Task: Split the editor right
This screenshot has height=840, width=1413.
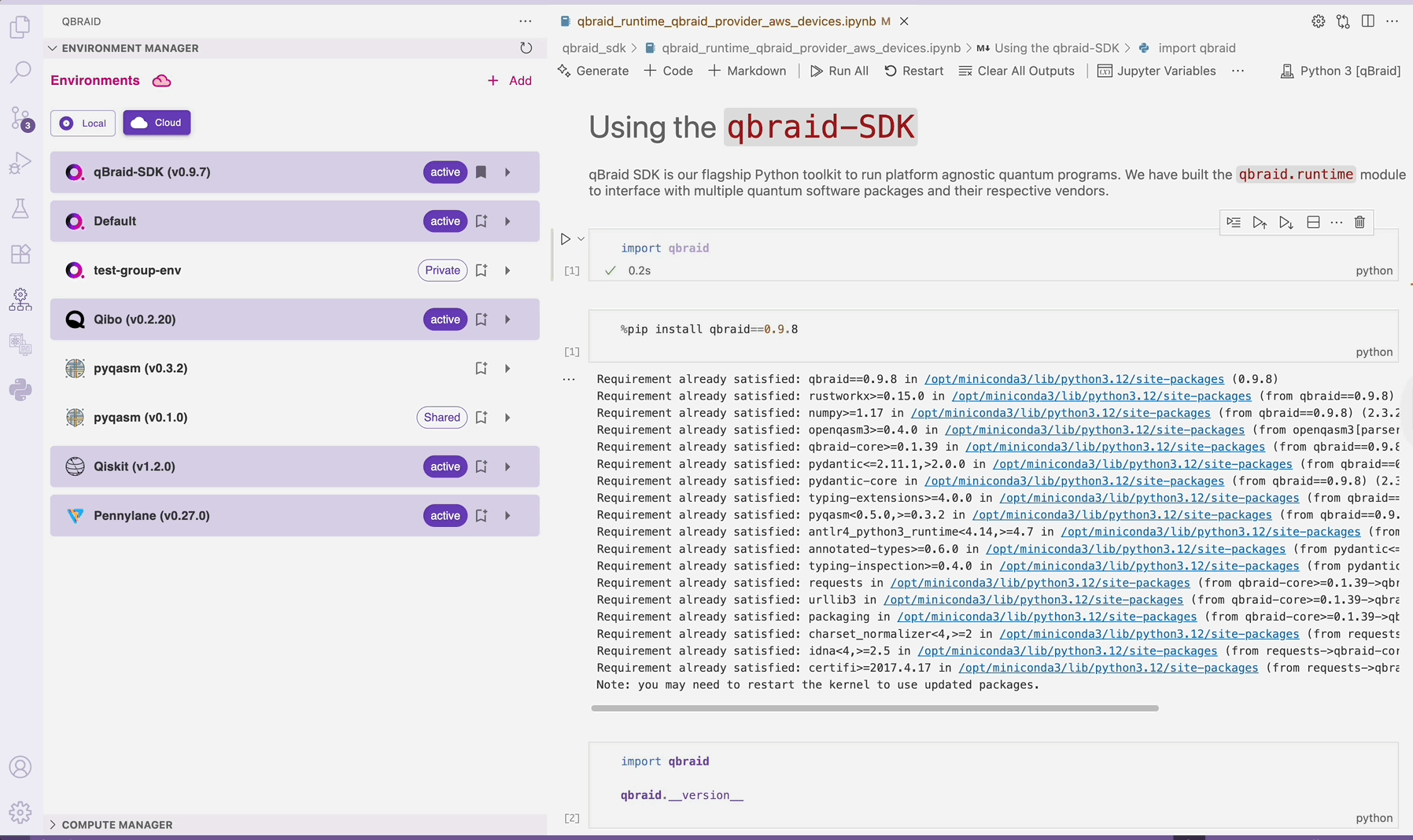Action: [1368, 21]
